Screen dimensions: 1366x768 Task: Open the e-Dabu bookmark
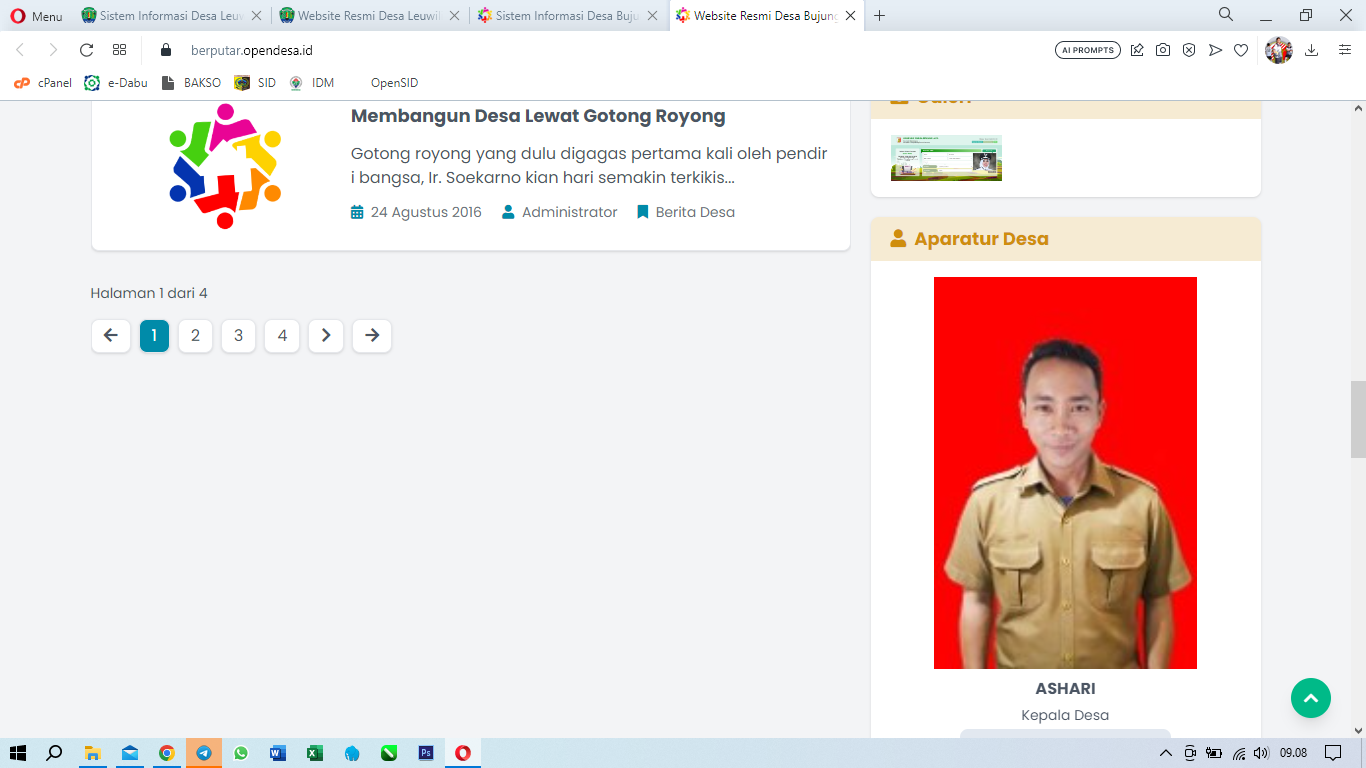pyautogui.click(x=112, y=83)
